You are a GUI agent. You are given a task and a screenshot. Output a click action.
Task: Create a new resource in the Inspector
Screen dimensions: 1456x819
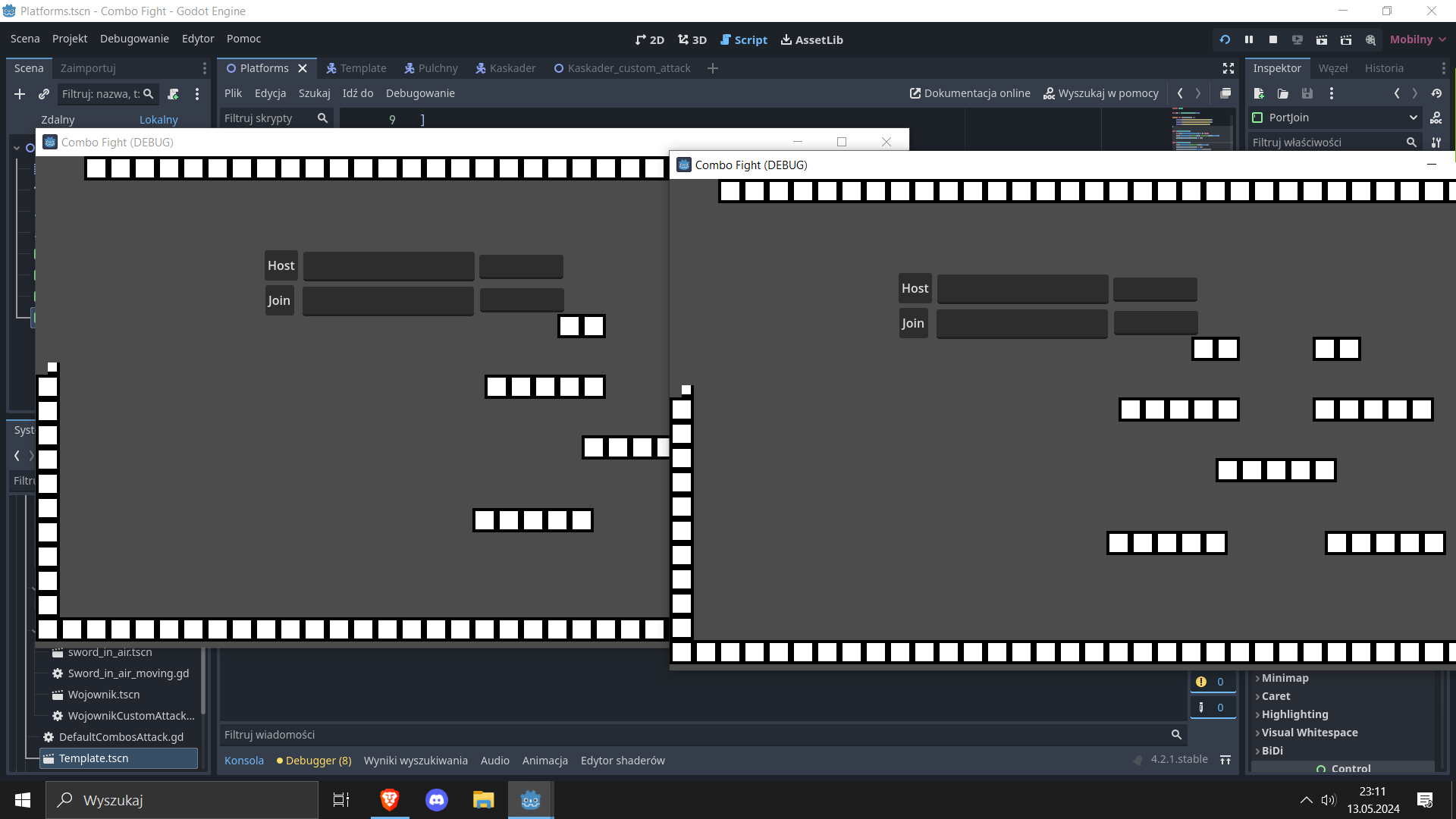pyautogui.click(x=1258, y=93)
